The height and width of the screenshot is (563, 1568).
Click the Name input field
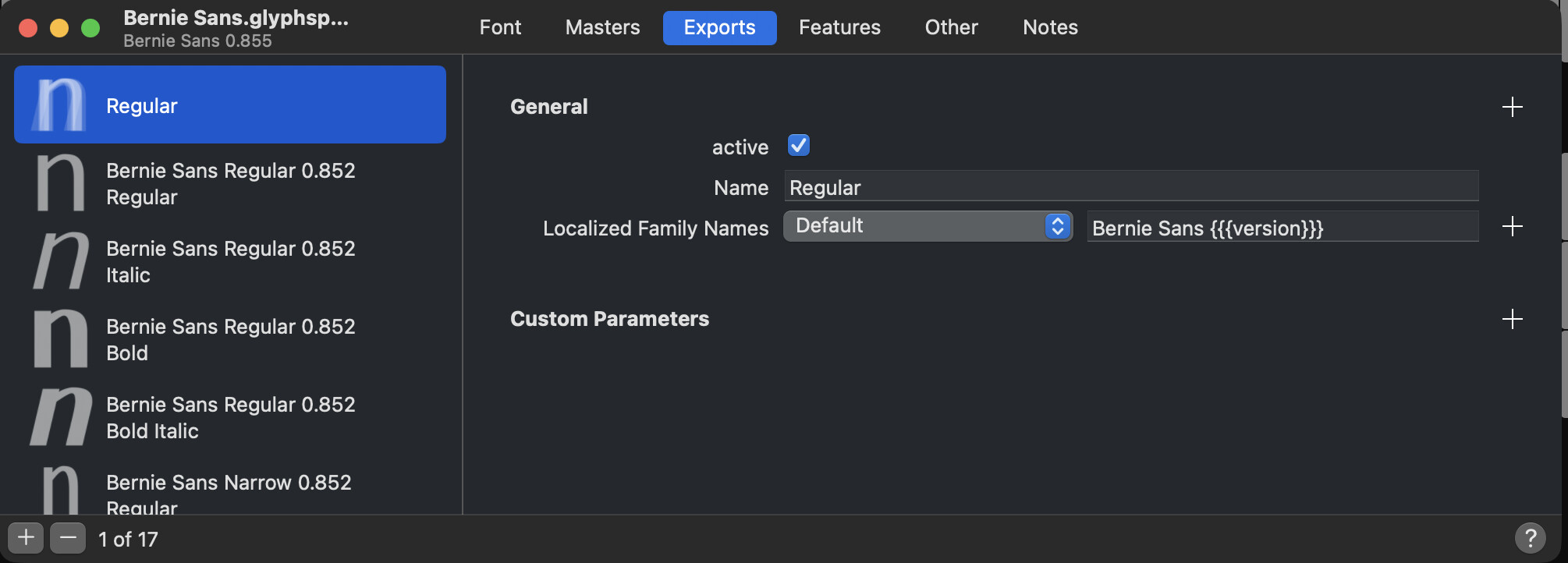click(x=1130, y=188)
